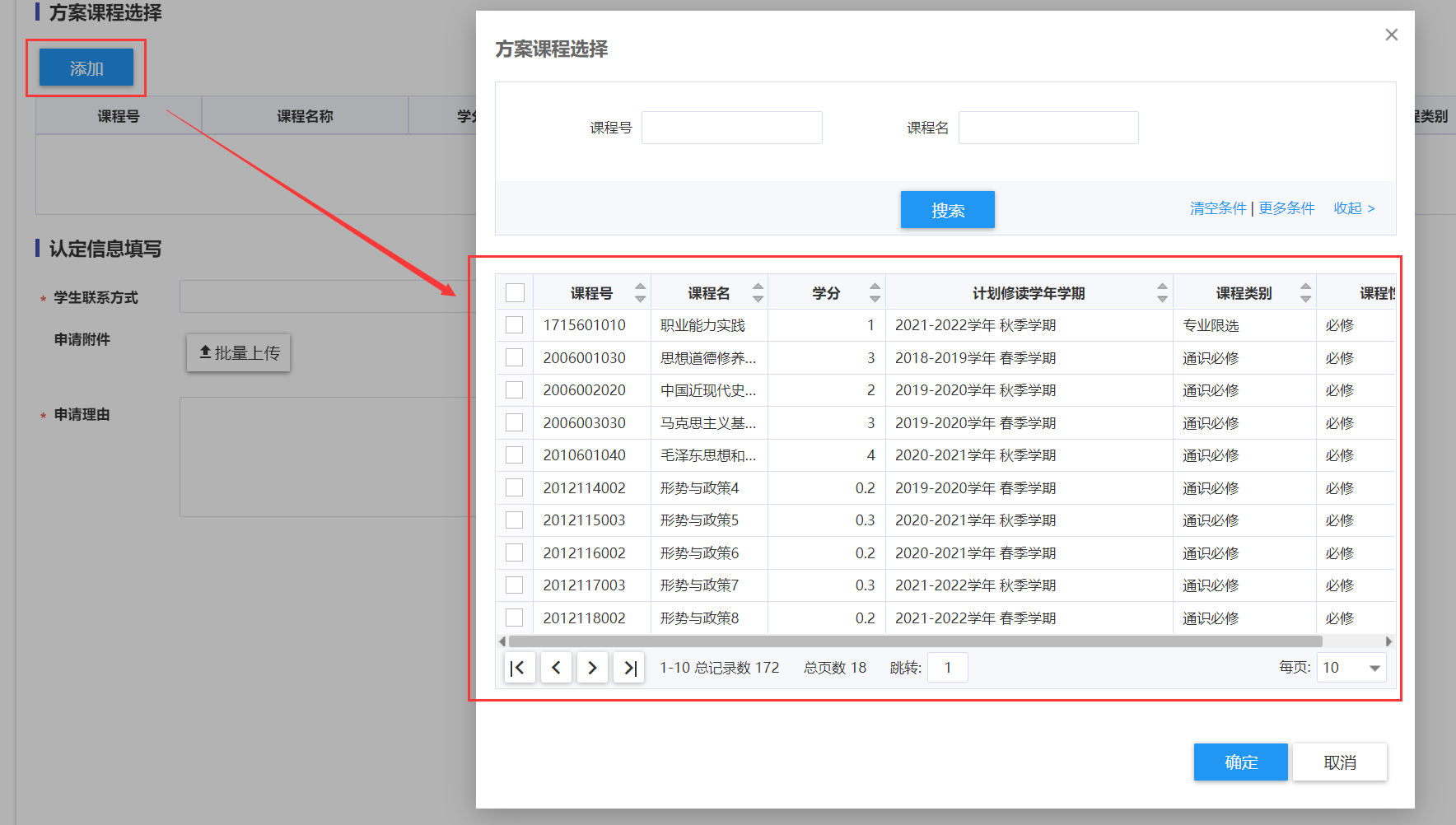The height and width of the screenshot is (825, 1456).
Task: Click course name 思想道德修养...
Action: pos(708,358)
